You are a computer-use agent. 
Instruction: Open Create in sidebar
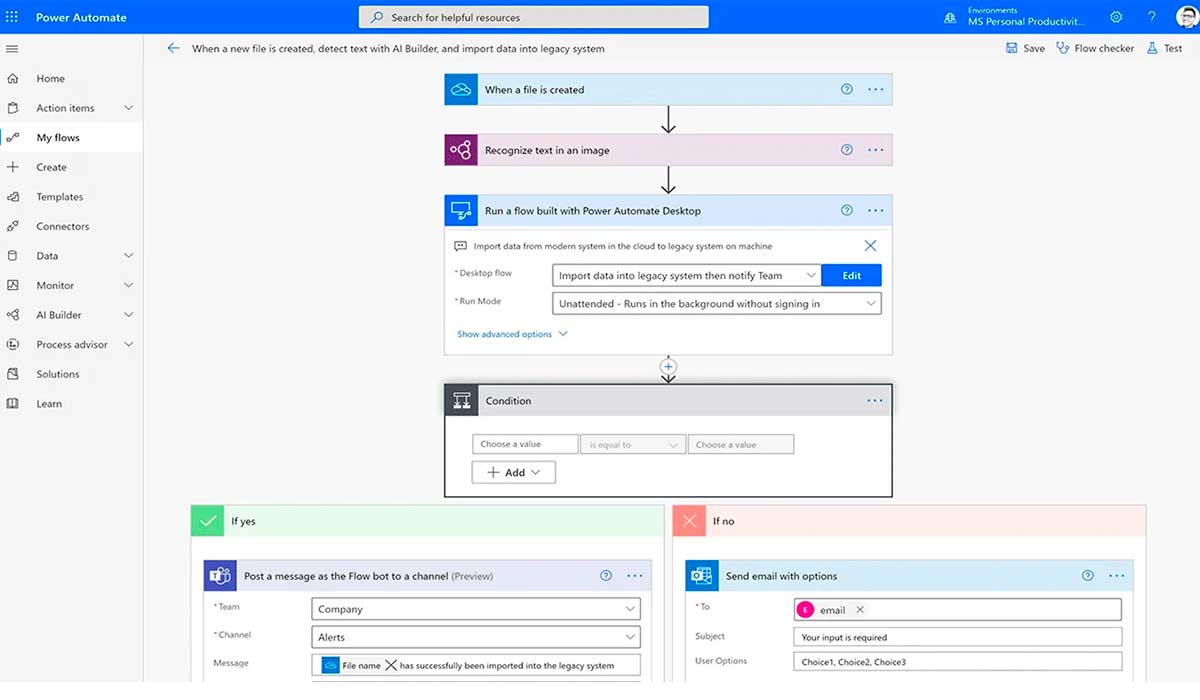coord(71,167)
